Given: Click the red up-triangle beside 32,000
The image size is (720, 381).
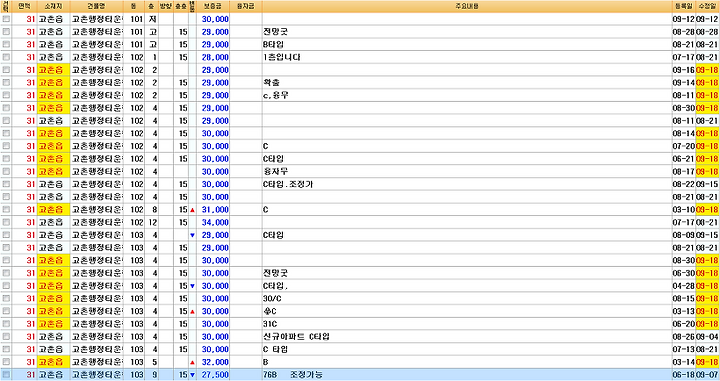Looking at the screenshot, I should [x=192, y=362].
